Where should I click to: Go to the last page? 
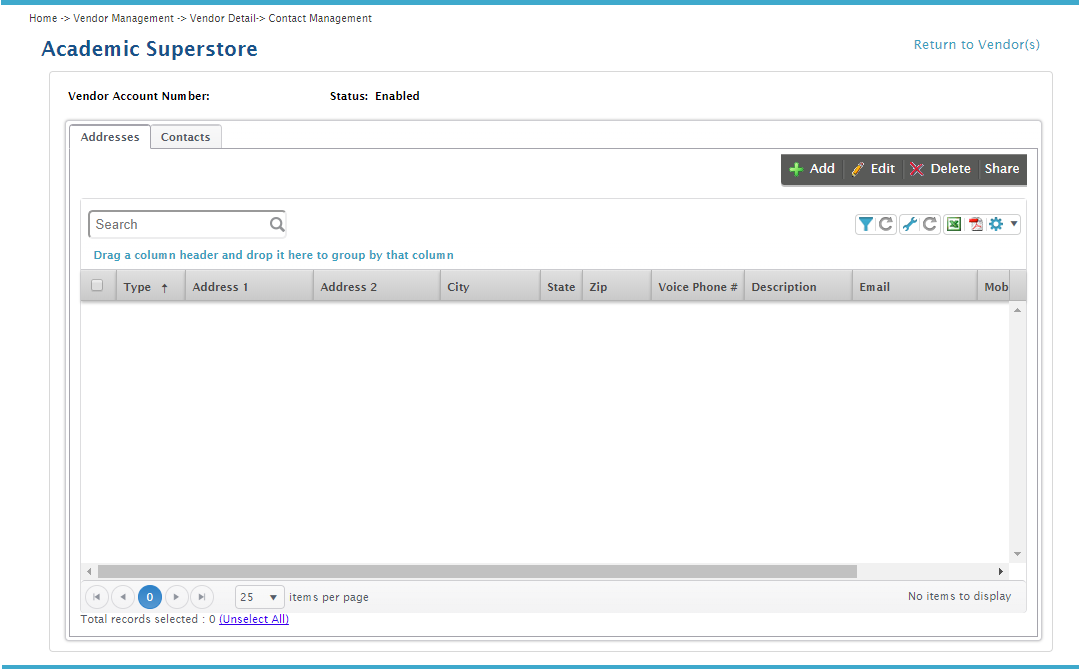202,597
